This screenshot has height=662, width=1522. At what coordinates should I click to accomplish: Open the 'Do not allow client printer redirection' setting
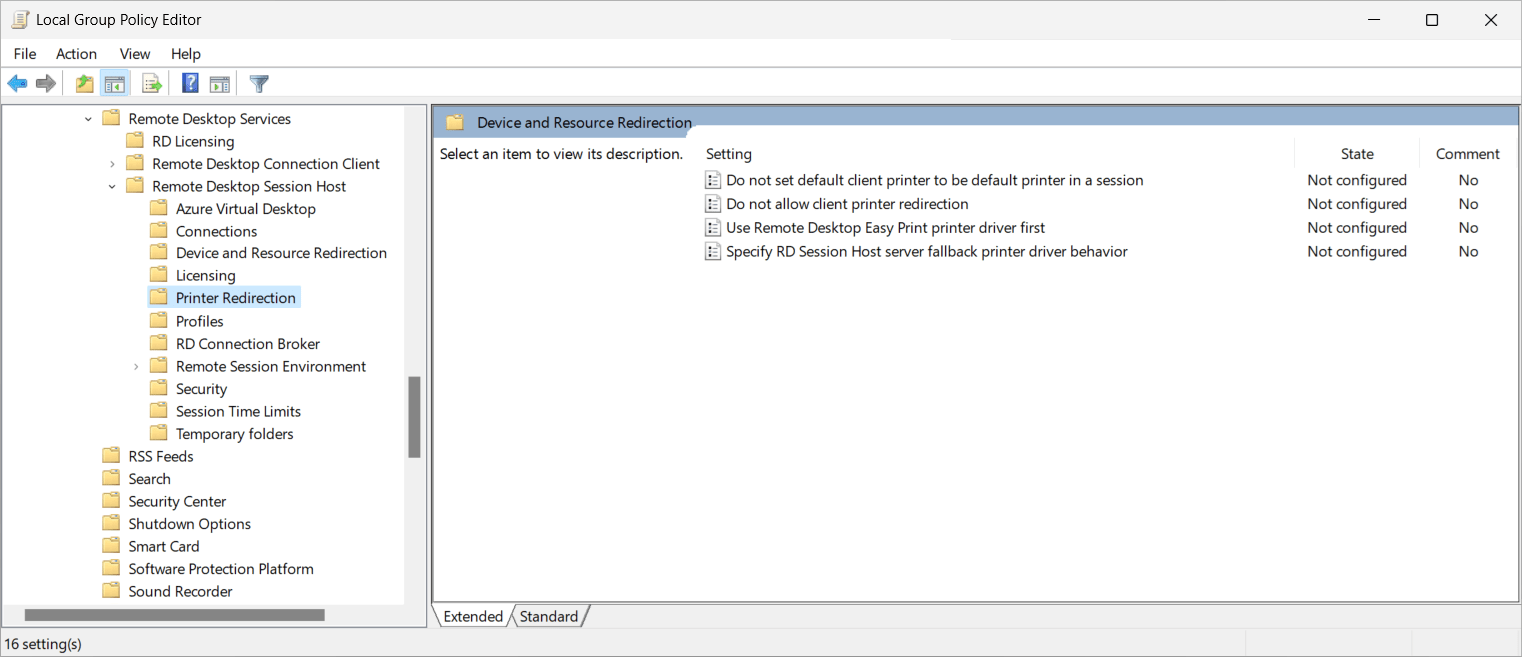click(845, 203)
